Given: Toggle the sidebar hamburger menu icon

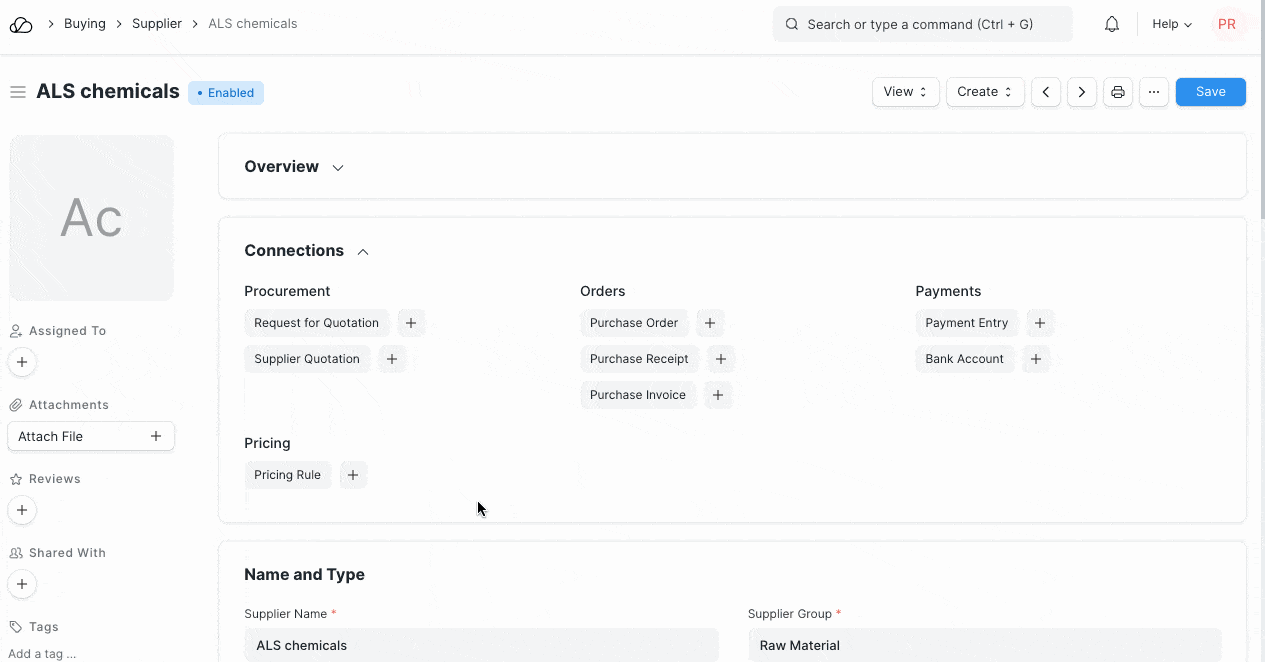Looking at the screenshot, I should [x=17, y=92].
